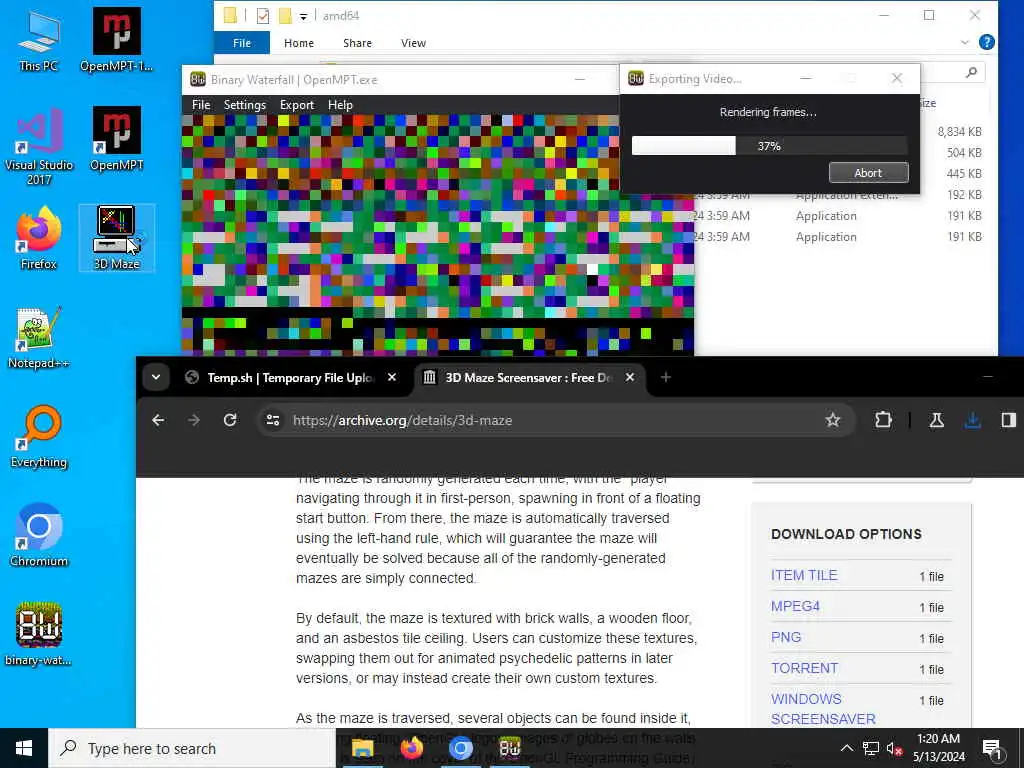Expand the browser tab search dropdown
This screenshot has height=768, width=1024.
[156, 377]
